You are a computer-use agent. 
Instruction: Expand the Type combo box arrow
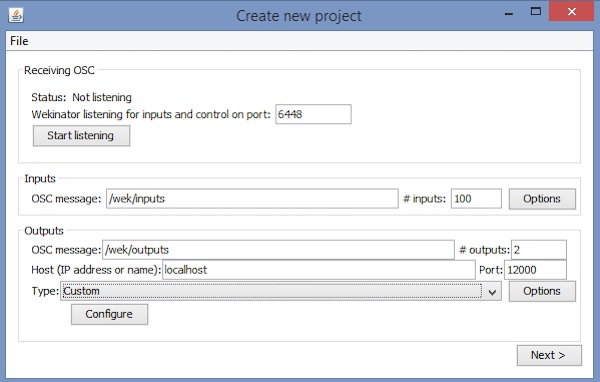tap(492, 292)
